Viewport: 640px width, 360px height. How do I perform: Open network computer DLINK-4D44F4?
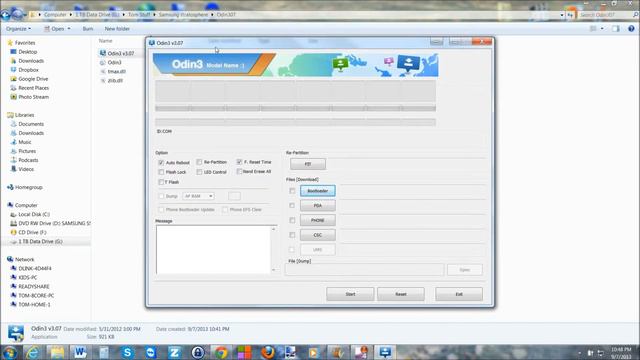pos(31,269)
